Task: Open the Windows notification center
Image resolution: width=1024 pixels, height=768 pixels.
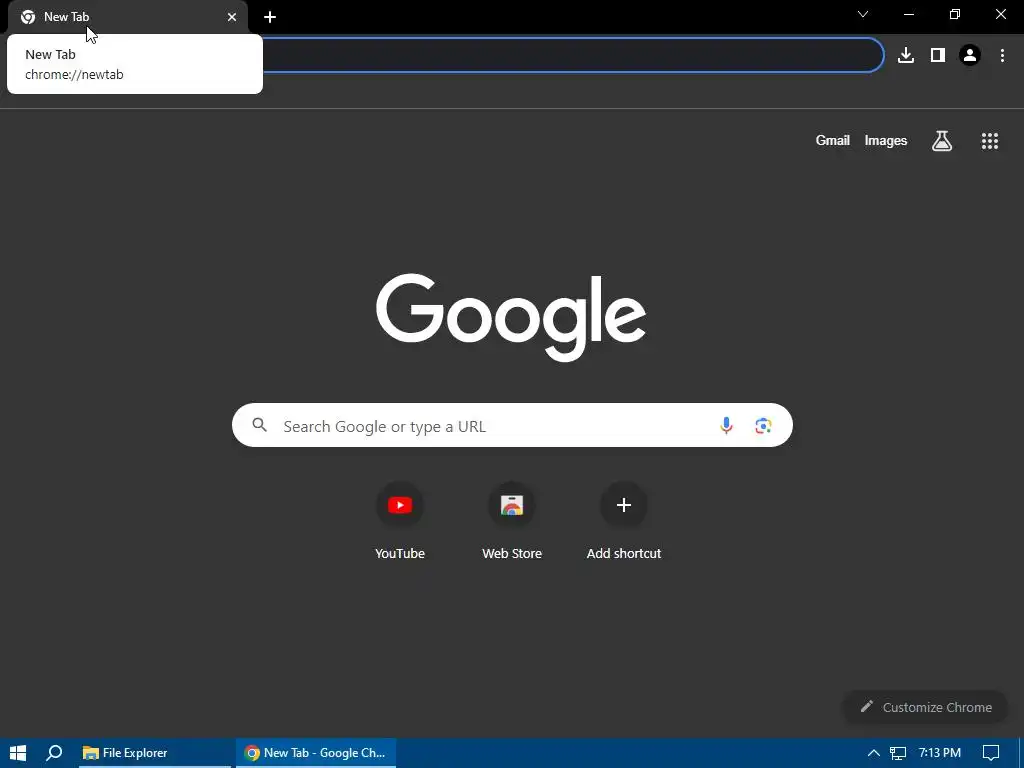Action: (991, 753)
